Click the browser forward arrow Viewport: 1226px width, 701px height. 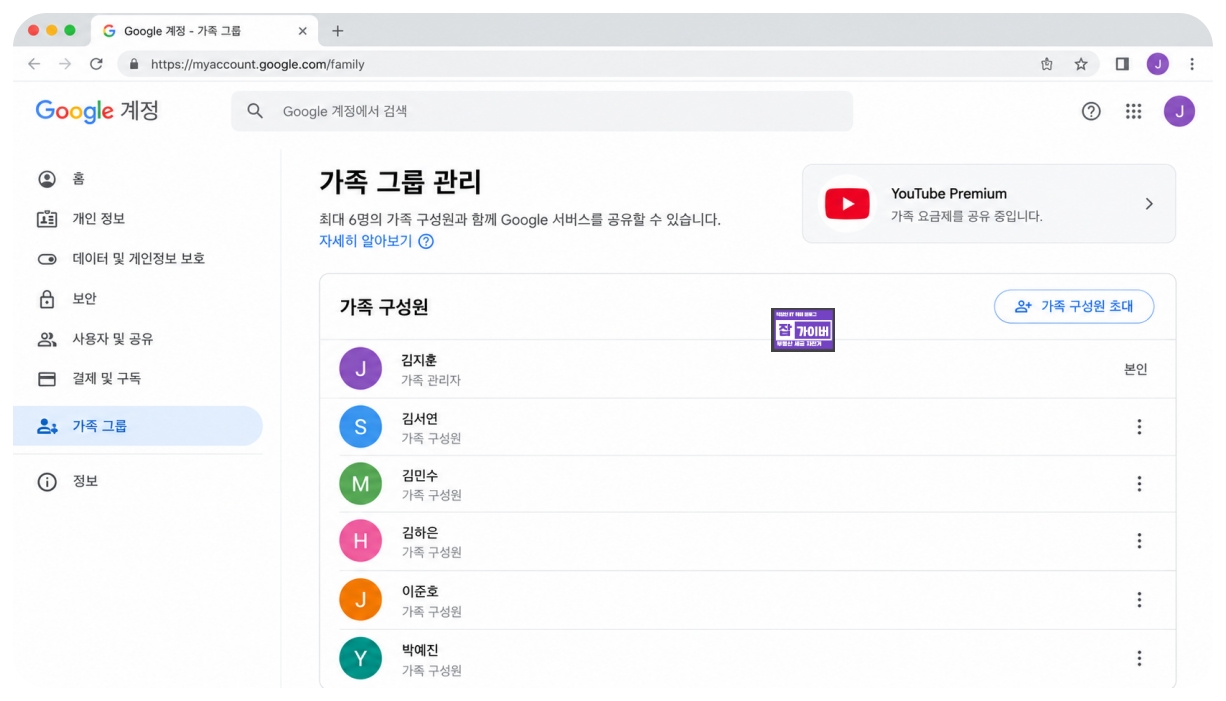click(65, 64)
